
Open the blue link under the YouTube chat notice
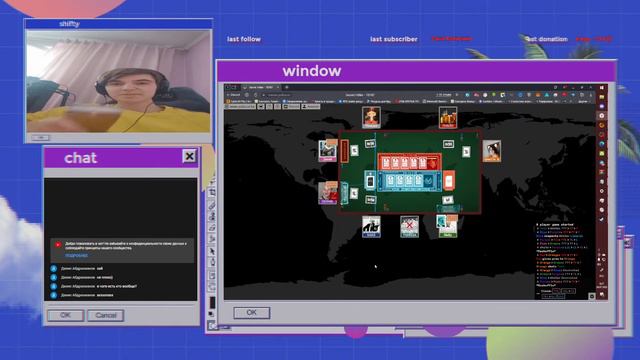coord(76,256)
